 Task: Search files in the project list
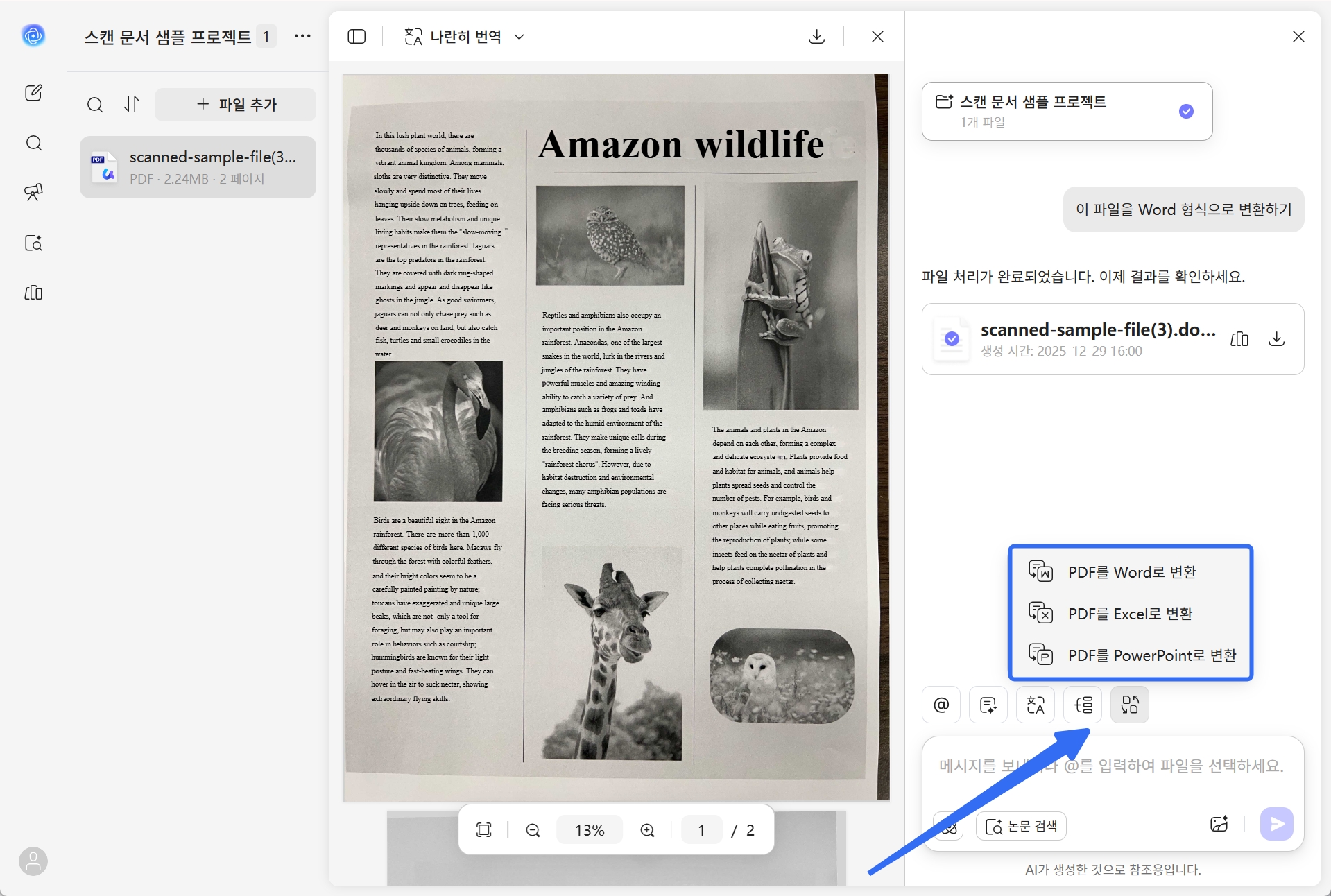coord(95,105)
